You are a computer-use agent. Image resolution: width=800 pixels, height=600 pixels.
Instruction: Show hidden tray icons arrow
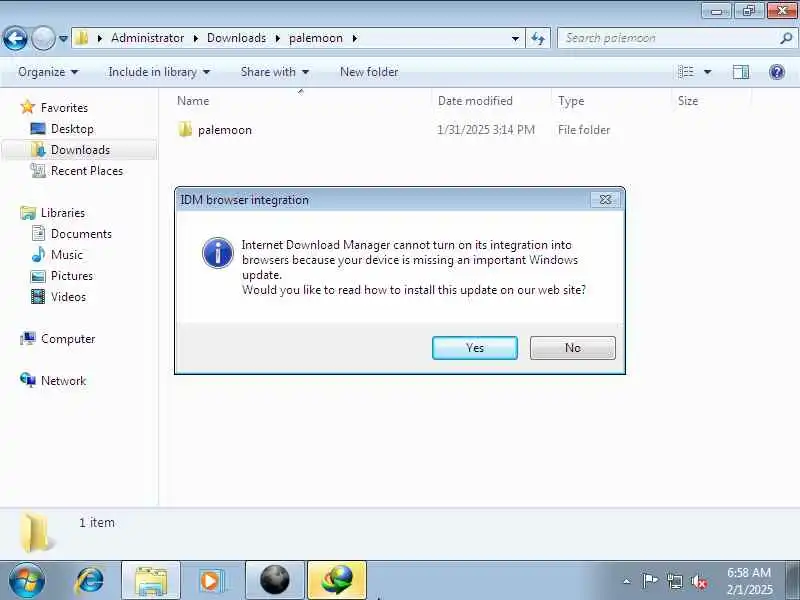627,581
